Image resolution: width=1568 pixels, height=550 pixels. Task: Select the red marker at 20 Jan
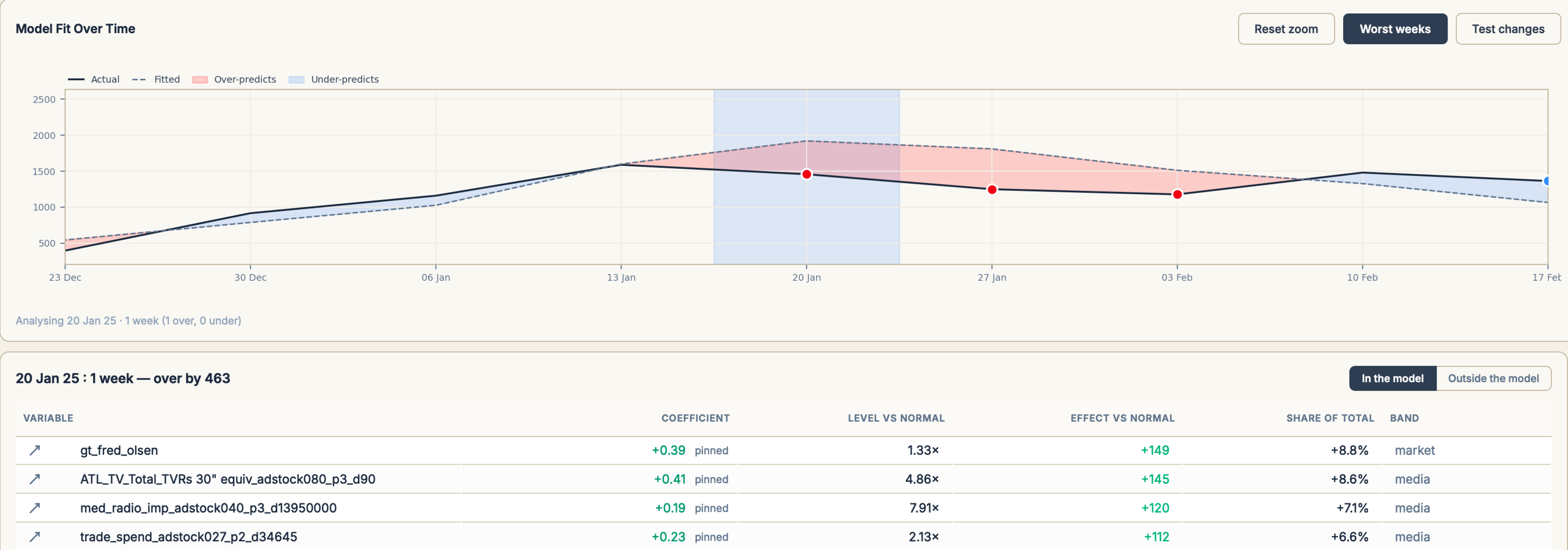point(807,174)
